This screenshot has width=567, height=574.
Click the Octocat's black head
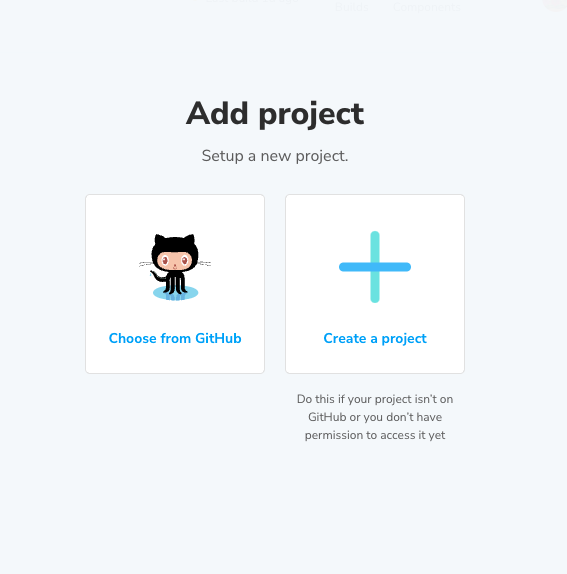175,253
